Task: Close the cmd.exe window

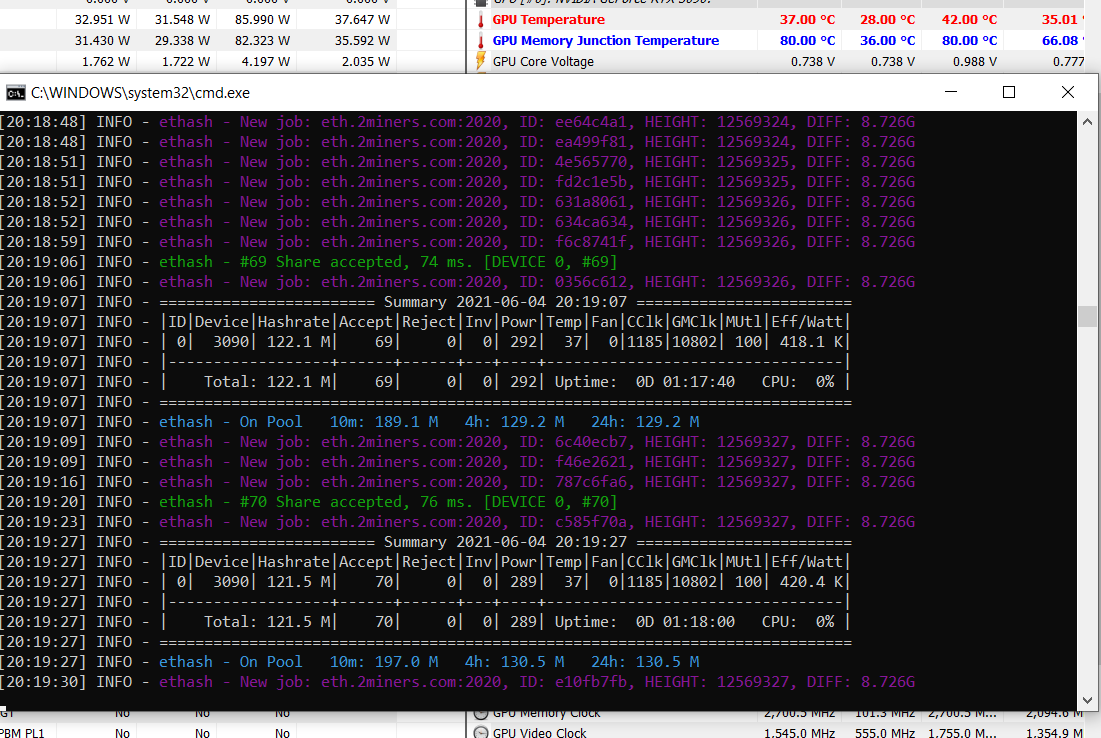Action: [1068, 92]
